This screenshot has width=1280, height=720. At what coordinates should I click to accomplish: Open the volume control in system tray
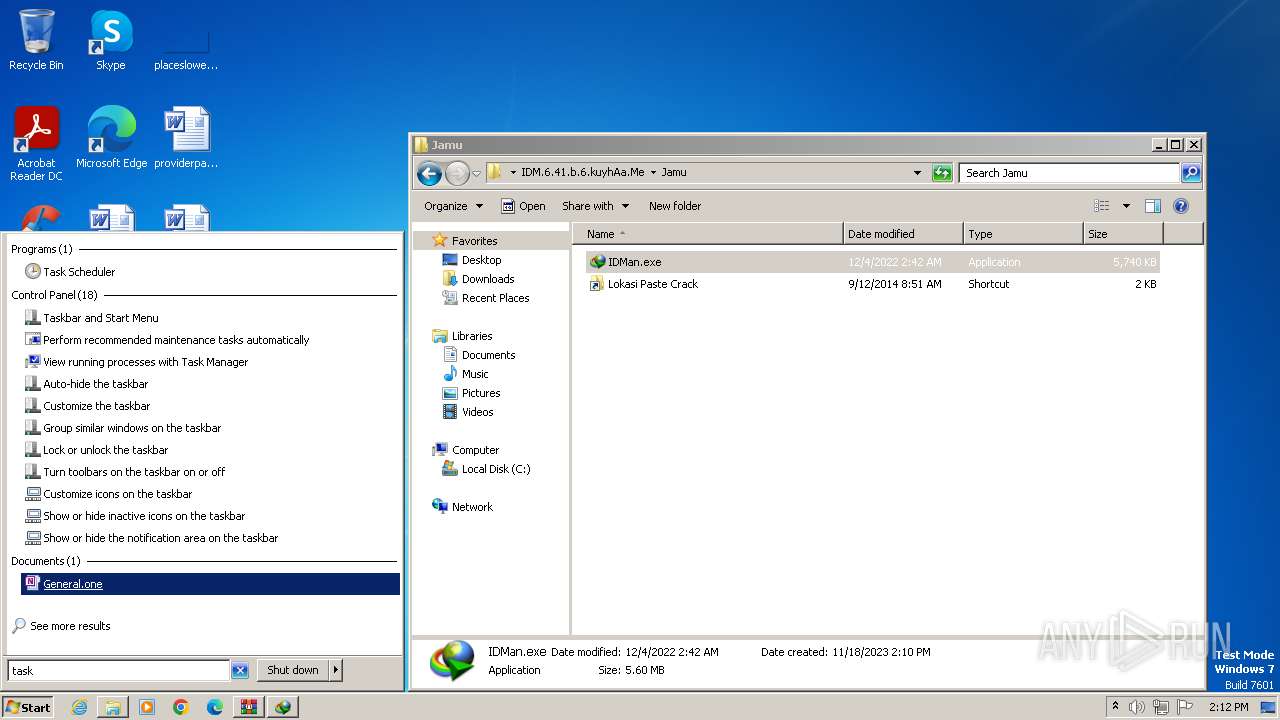[x=1137, y=707]
